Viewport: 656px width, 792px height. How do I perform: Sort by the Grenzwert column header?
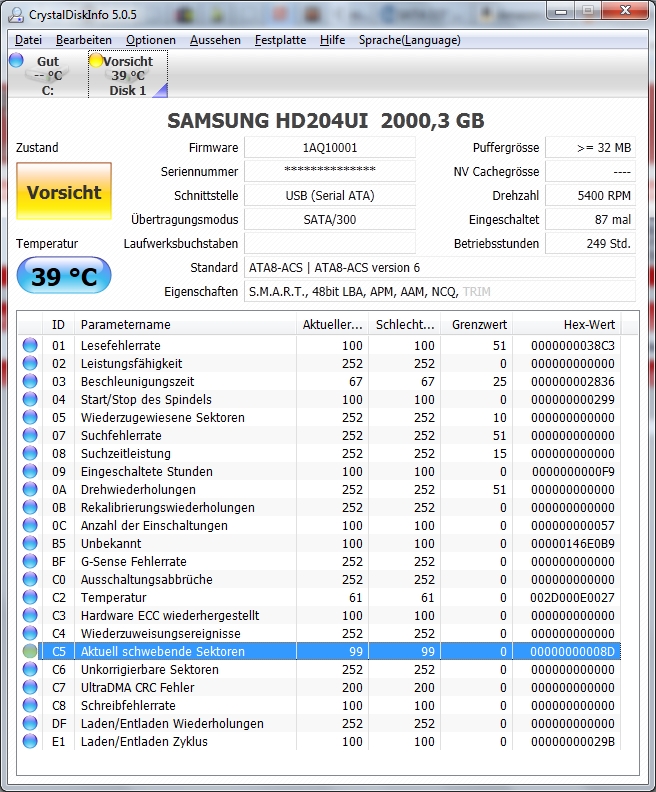coord(477,324)
